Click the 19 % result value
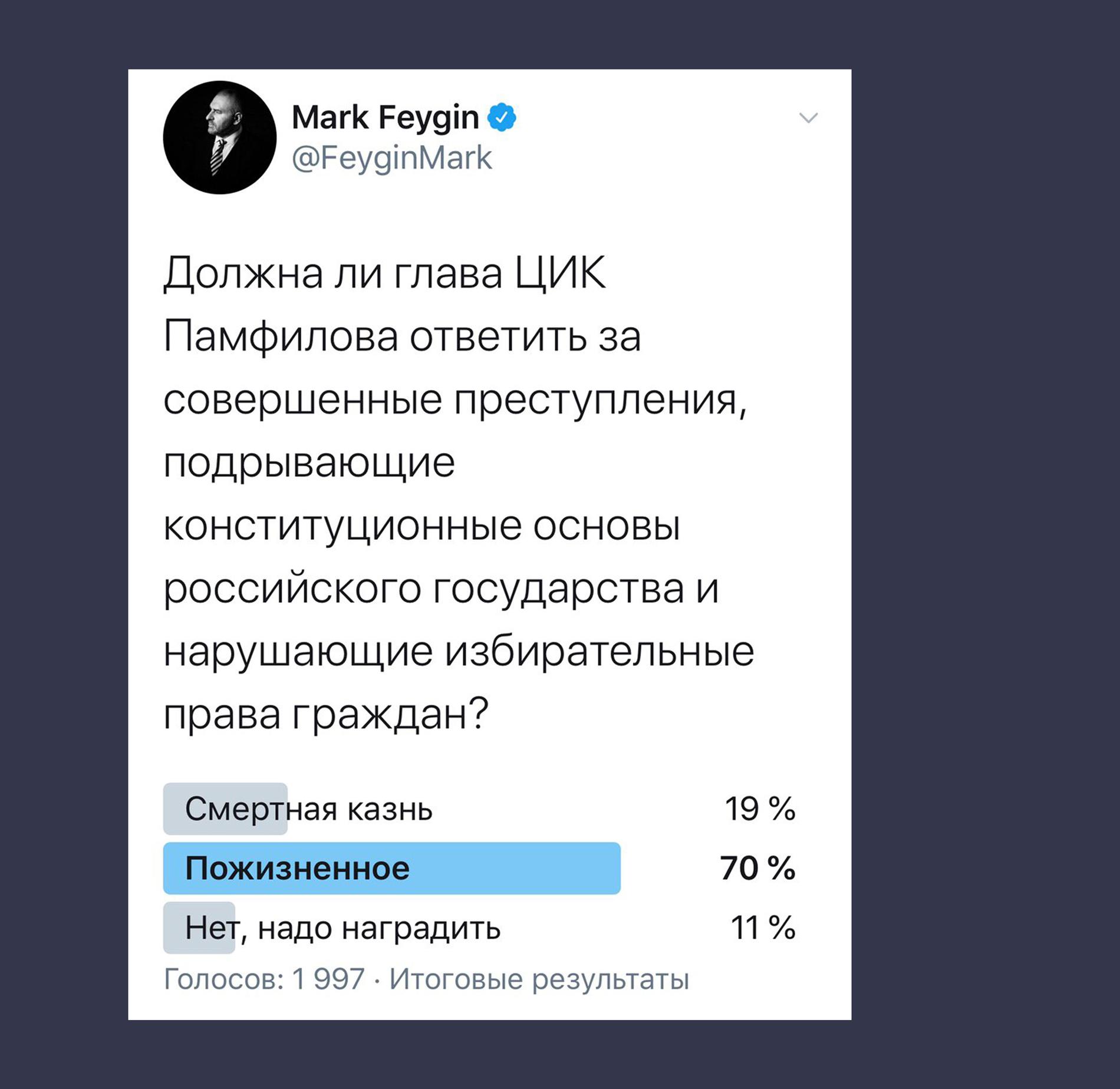1120x1089 pixels. 760,808
